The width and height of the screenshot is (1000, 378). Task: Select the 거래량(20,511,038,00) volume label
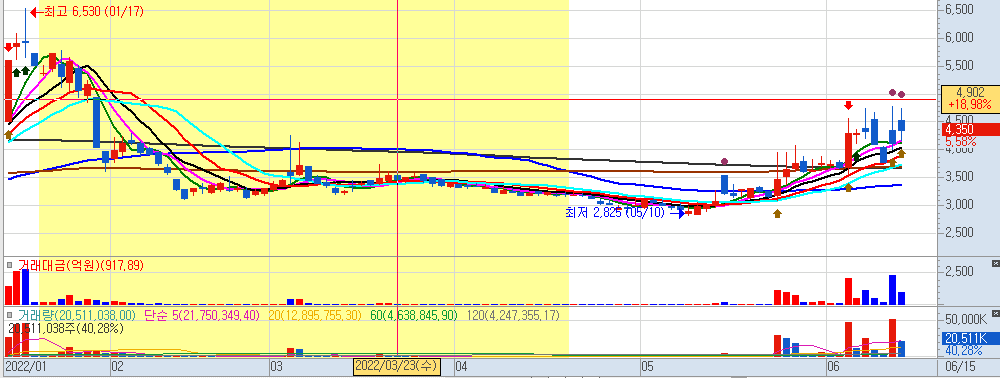click(x=77, y=315)
